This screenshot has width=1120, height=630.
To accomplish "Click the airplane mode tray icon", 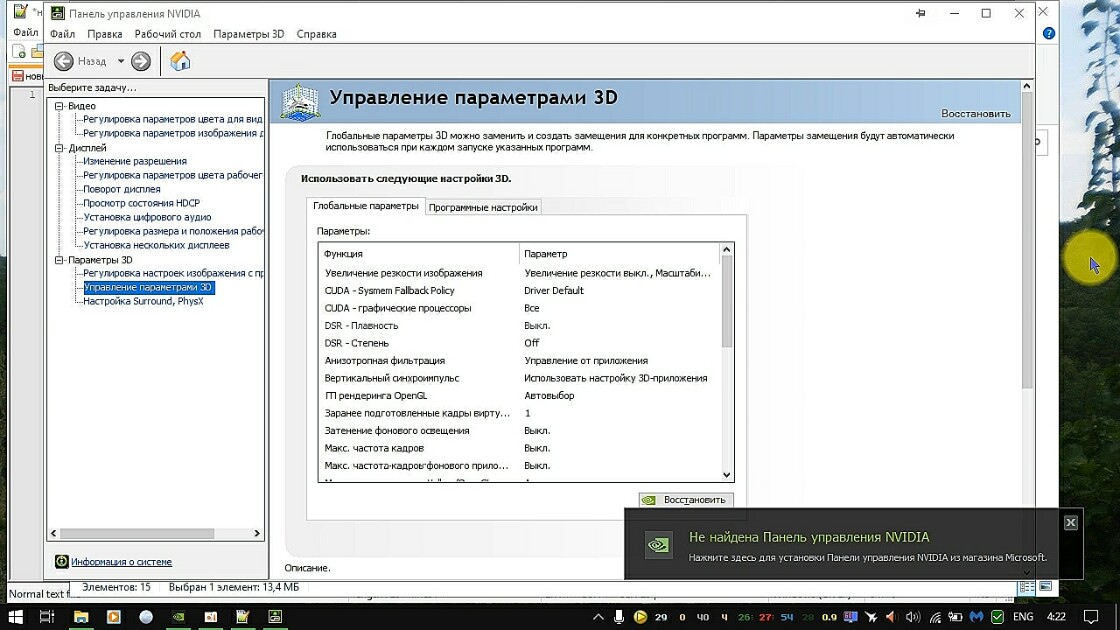I will 871,616.
